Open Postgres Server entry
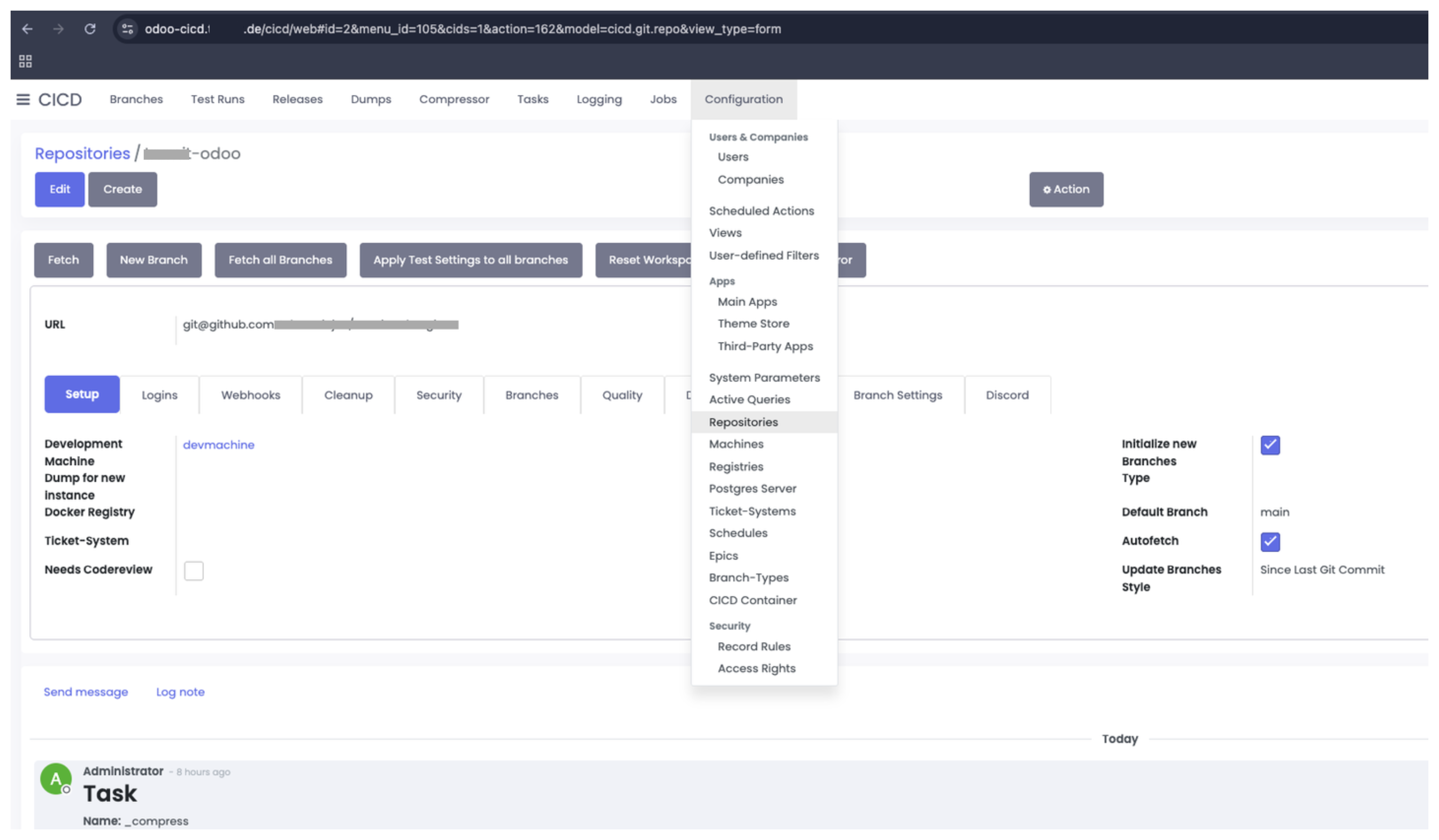Screen dimensions: 1439x840 pos(764,489)
